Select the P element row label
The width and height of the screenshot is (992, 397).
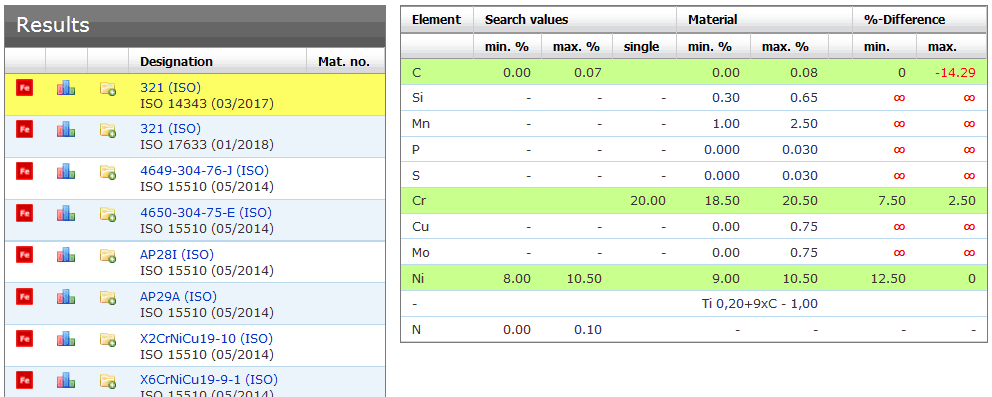[x=416, y=150]
